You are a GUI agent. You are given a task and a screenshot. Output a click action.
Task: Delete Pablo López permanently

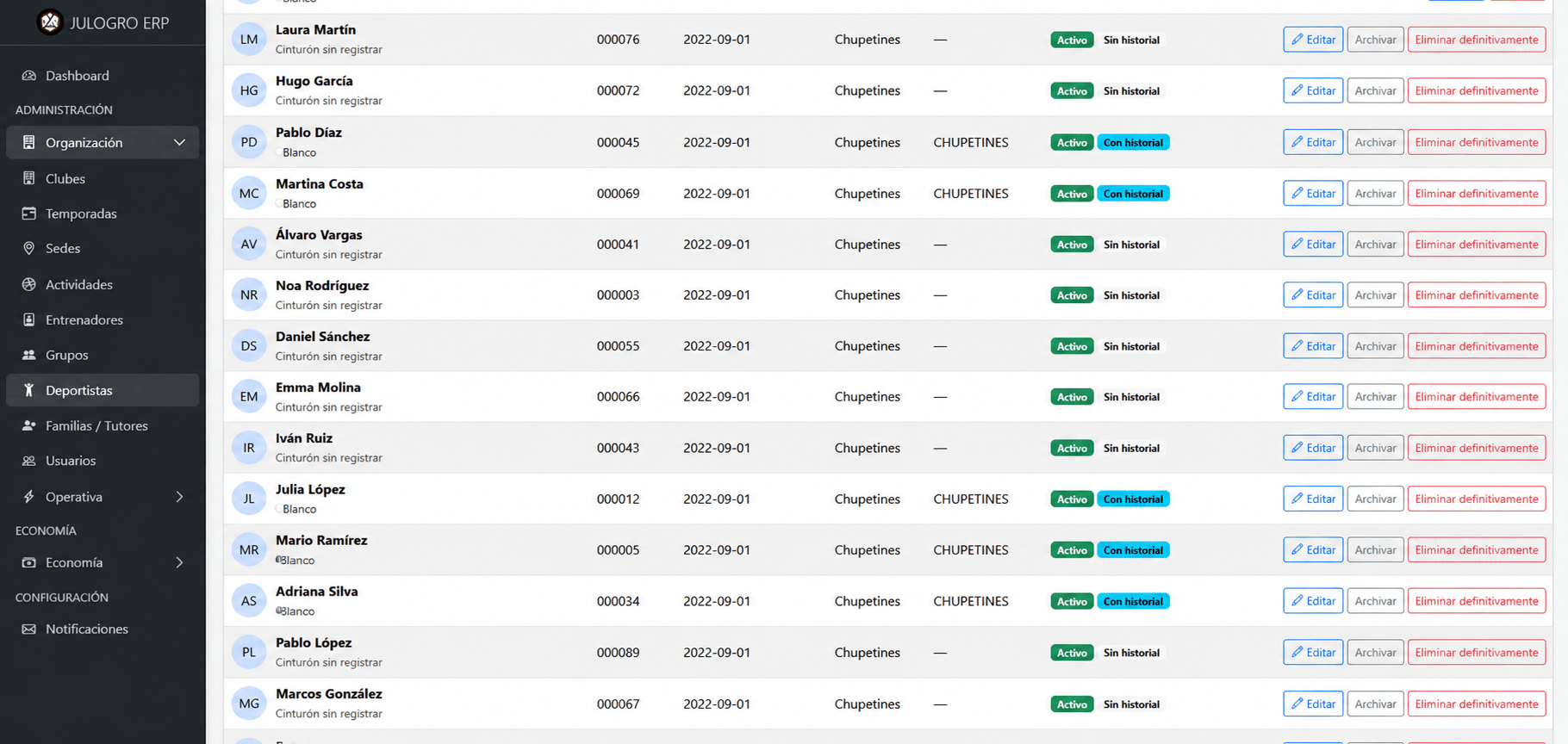[1476, 652]
